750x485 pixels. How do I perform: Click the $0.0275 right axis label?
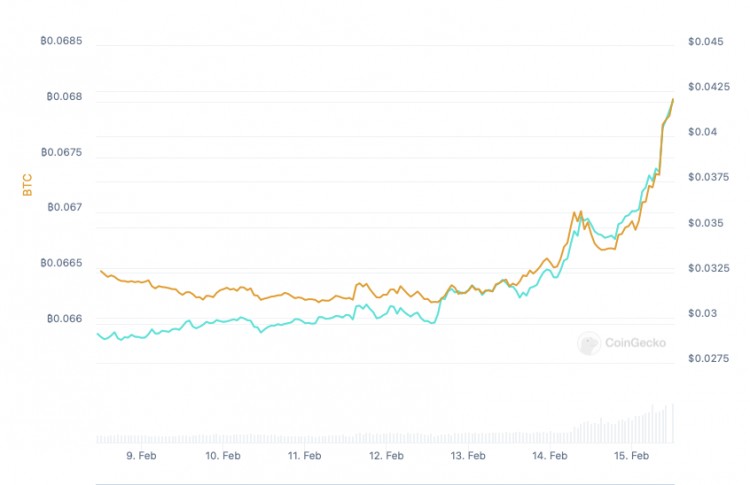[x=708, y=359]
